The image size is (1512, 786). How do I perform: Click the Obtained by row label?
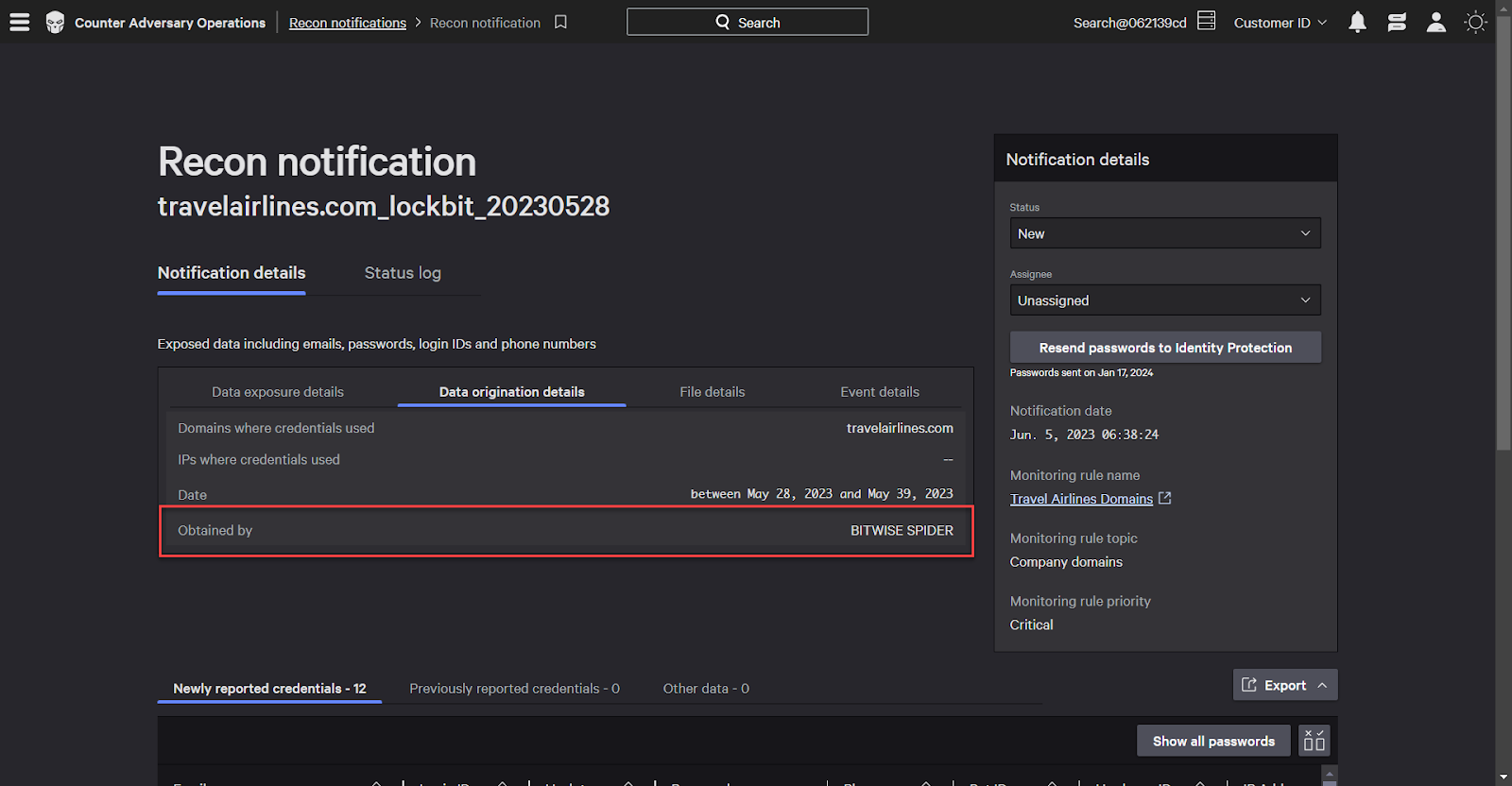(x=215, y=531)
